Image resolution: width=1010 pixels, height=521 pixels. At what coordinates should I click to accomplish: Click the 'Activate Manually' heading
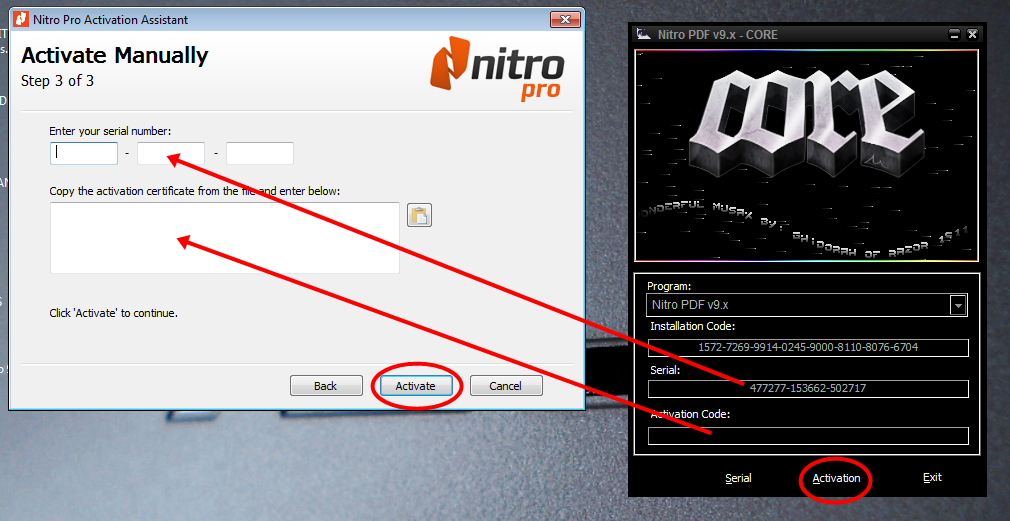click(115, 56)
